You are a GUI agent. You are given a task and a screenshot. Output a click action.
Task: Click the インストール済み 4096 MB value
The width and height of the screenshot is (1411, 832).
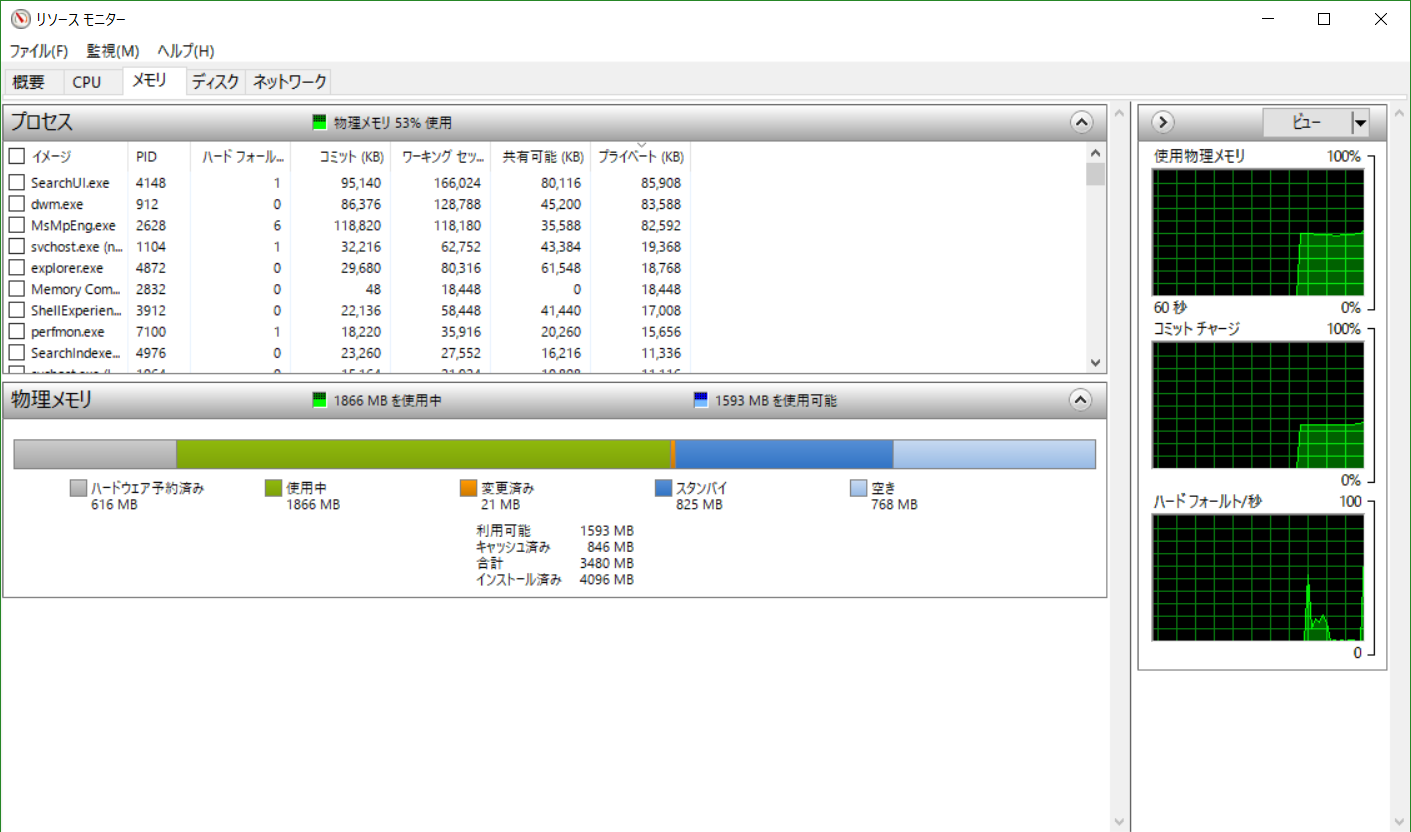(x=606, y=579)
